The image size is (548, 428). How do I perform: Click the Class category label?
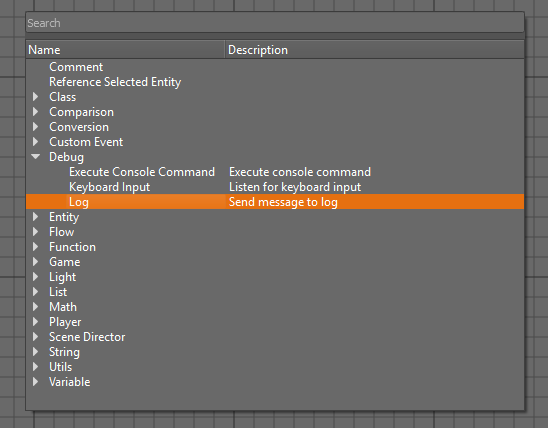pyautogui.click(x=62, y=97)
